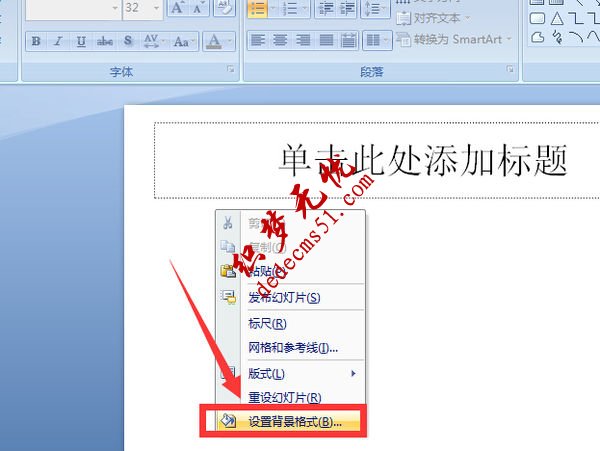Click the bullet list button

click(256, 9)
